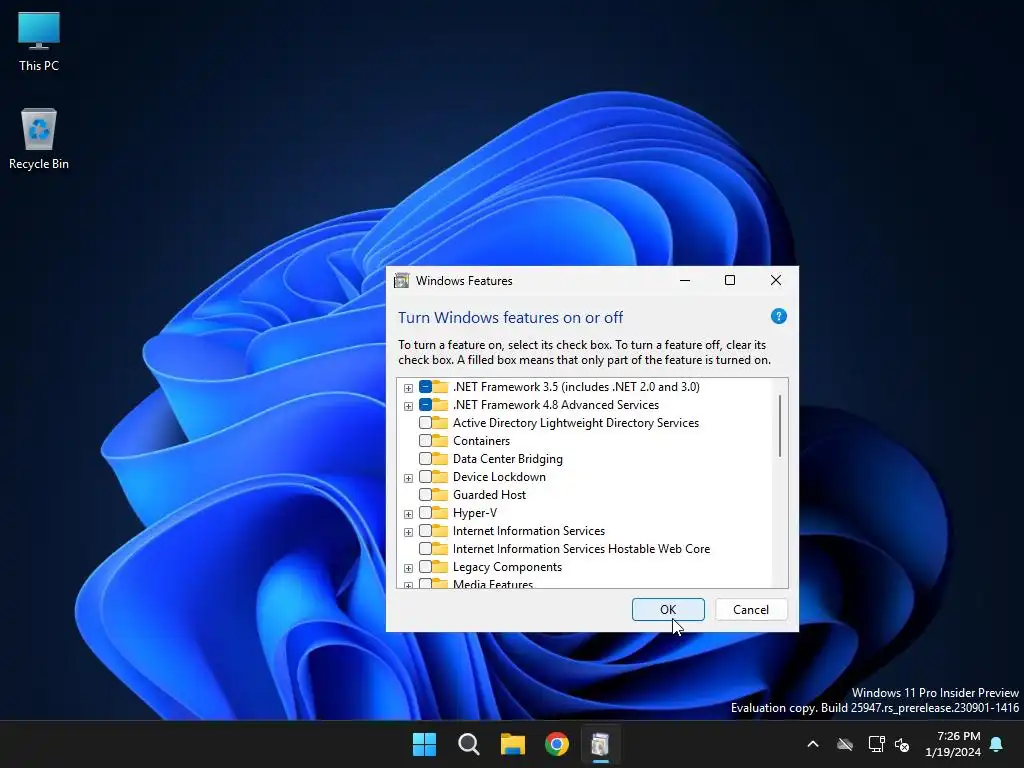Image resolution: width=1024 pixels, height=768 pixels.
Task: Select the Device Lockdown row label
Action: coord(499,477)
